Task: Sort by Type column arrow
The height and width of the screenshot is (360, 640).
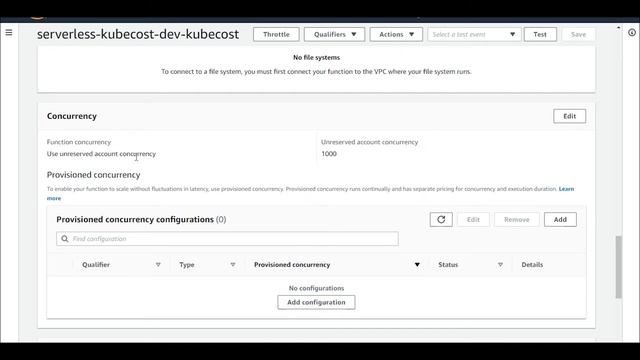Action: [x=233, y=264]
